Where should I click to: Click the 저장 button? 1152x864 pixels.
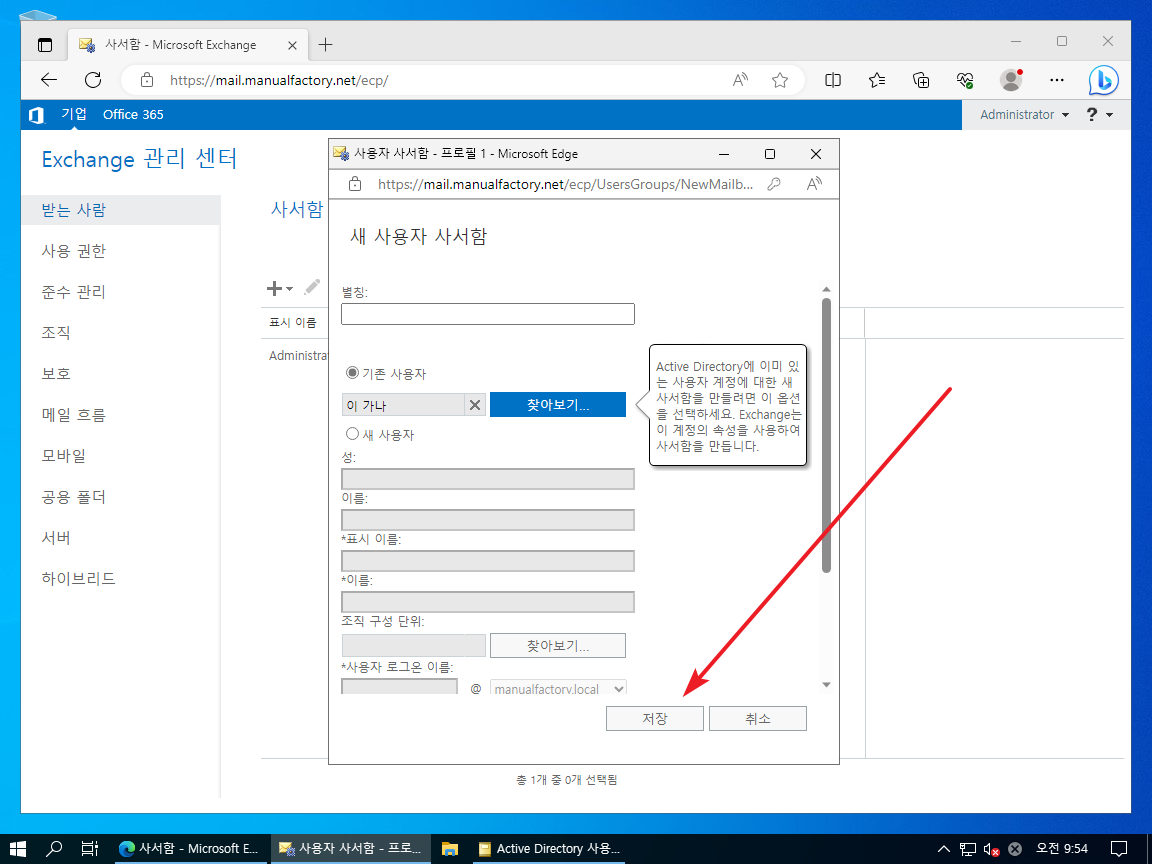point(655,719)
